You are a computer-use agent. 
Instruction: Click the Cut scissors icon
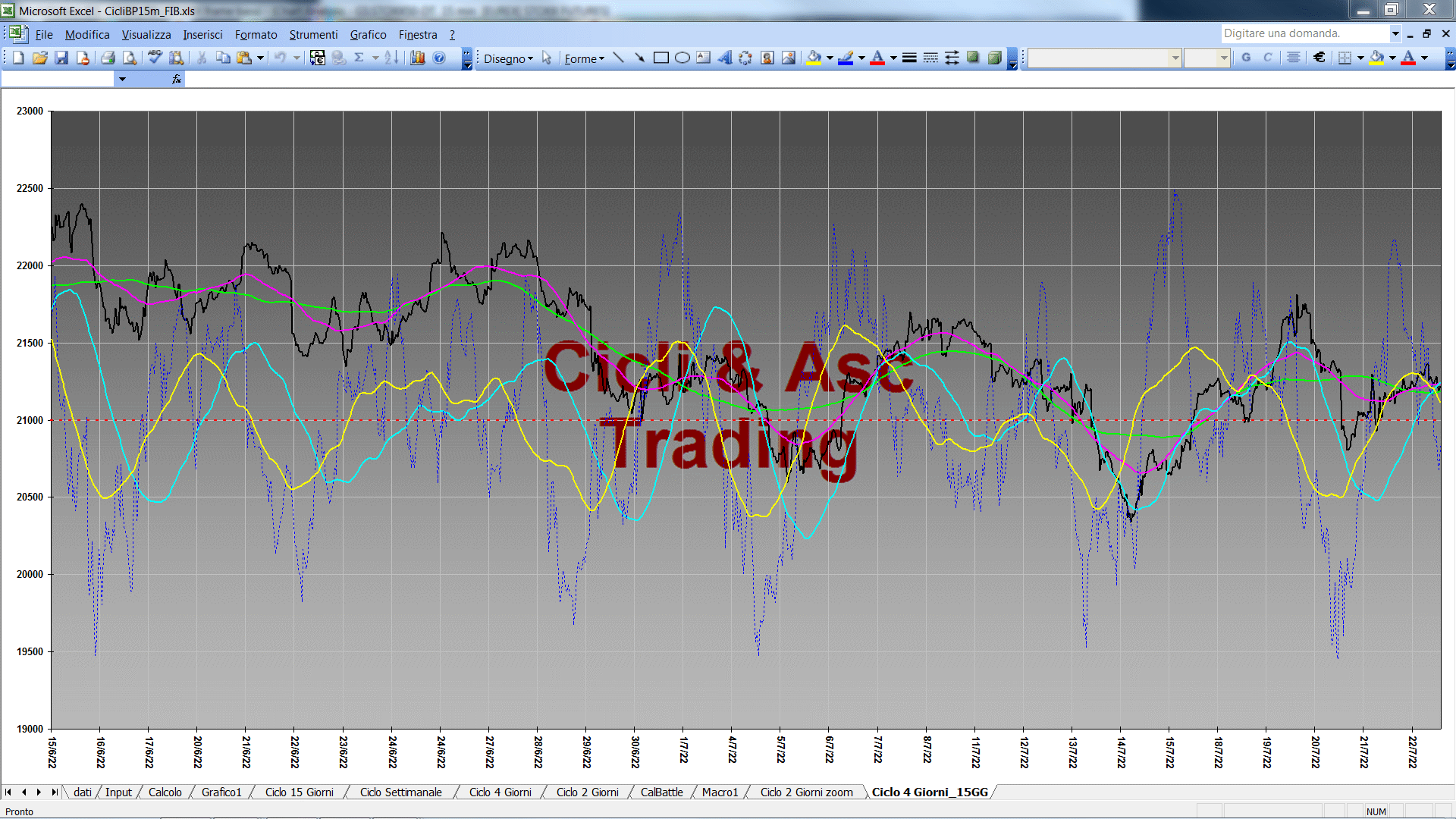(x=202, y=58)
